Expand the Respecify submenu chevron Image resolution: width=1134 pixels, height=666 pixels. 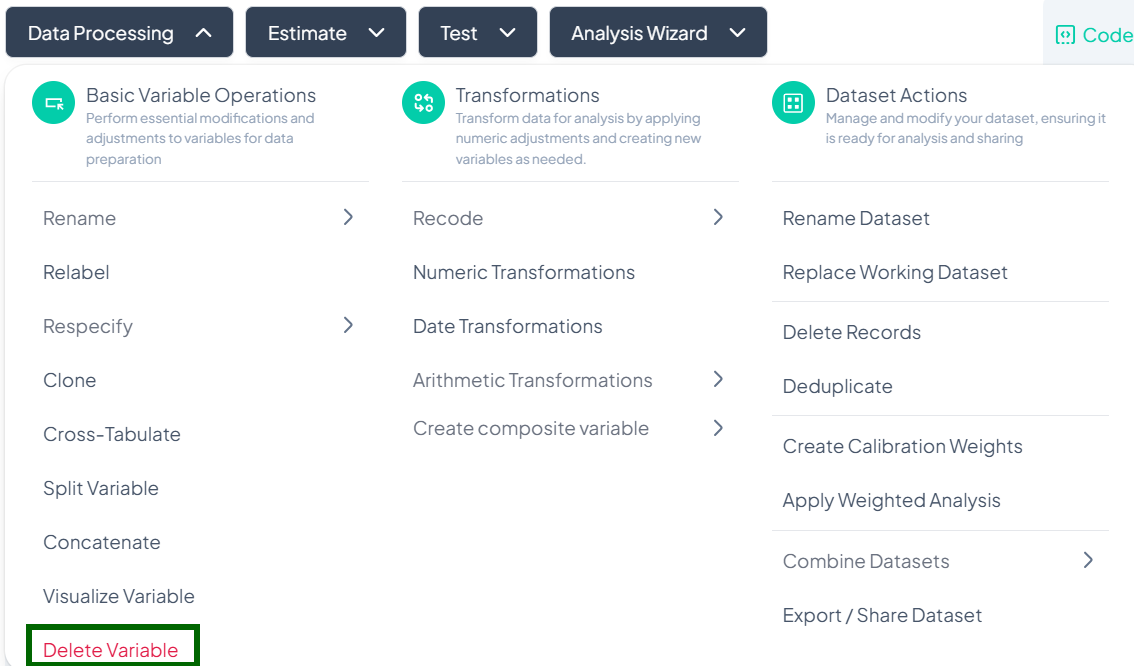348,325
